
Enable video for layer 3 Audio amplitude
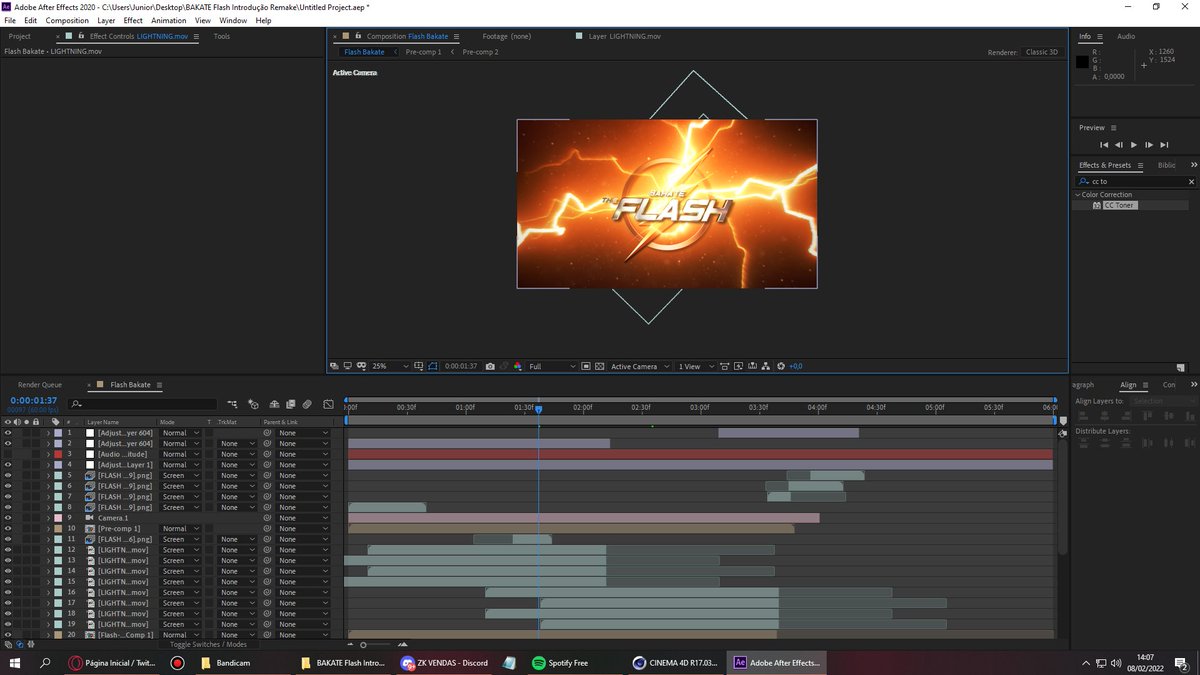[x=8, y=454]
